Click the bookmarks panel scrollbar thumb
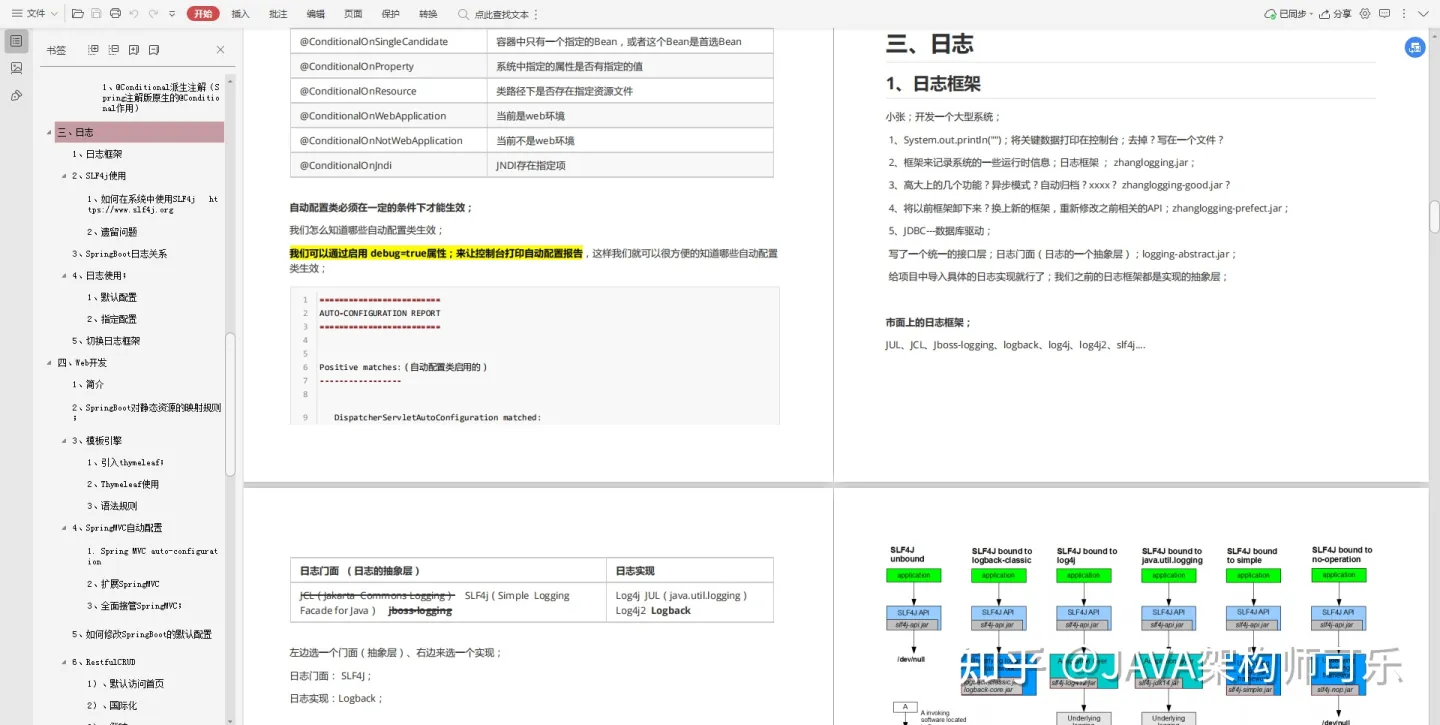The width and height of the screenshot is (1440, 725). (231, 405)
